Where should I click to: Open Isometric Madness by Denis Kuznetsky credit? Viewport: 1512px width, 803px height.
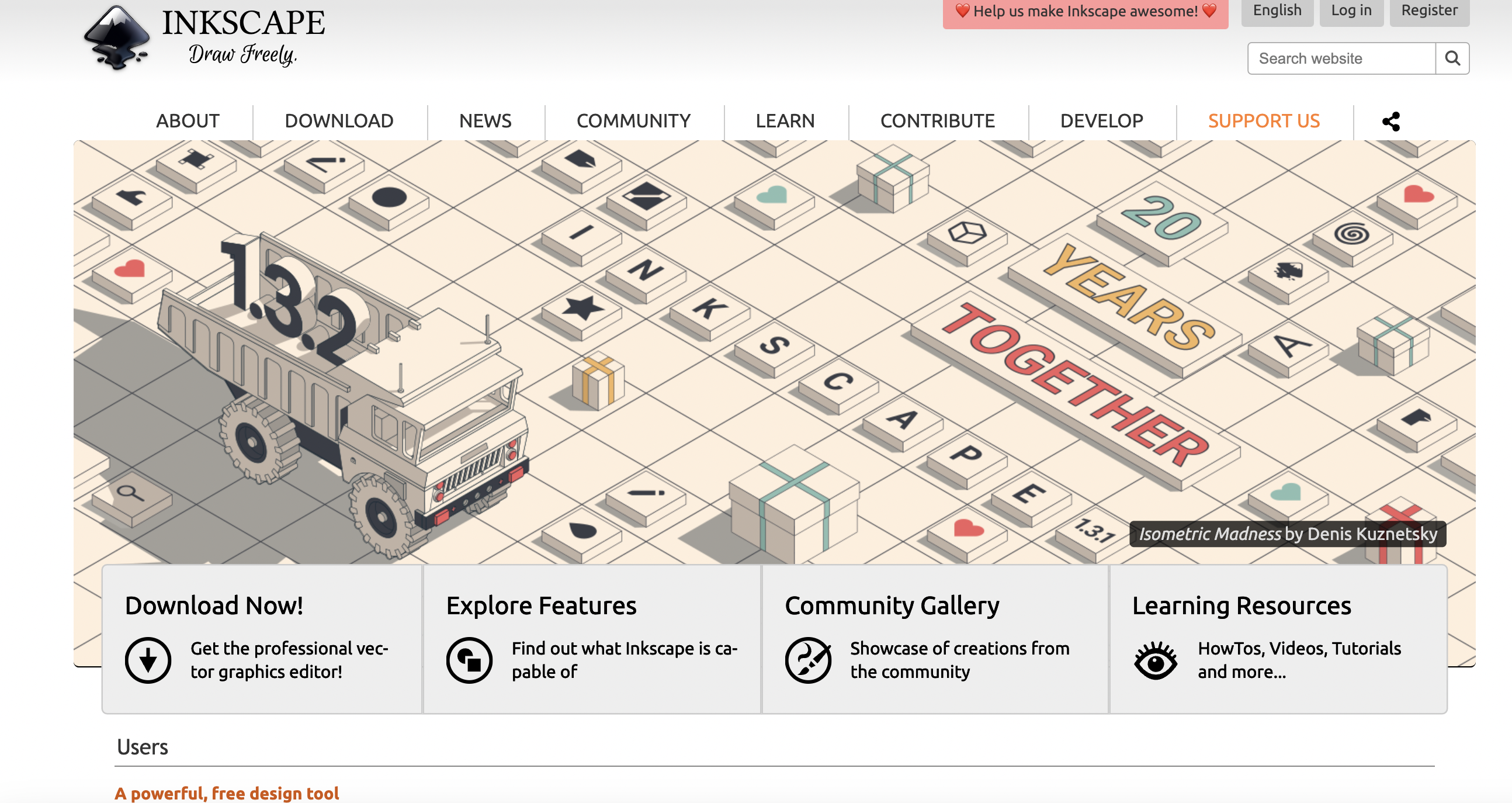click(1287, 534)
